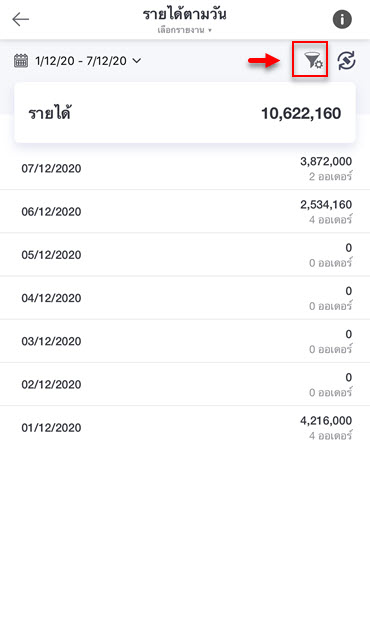Screen dimensions: 370x640
Task: Click the 3,872,000 amount with 2 orders
Action: (326, 162)
